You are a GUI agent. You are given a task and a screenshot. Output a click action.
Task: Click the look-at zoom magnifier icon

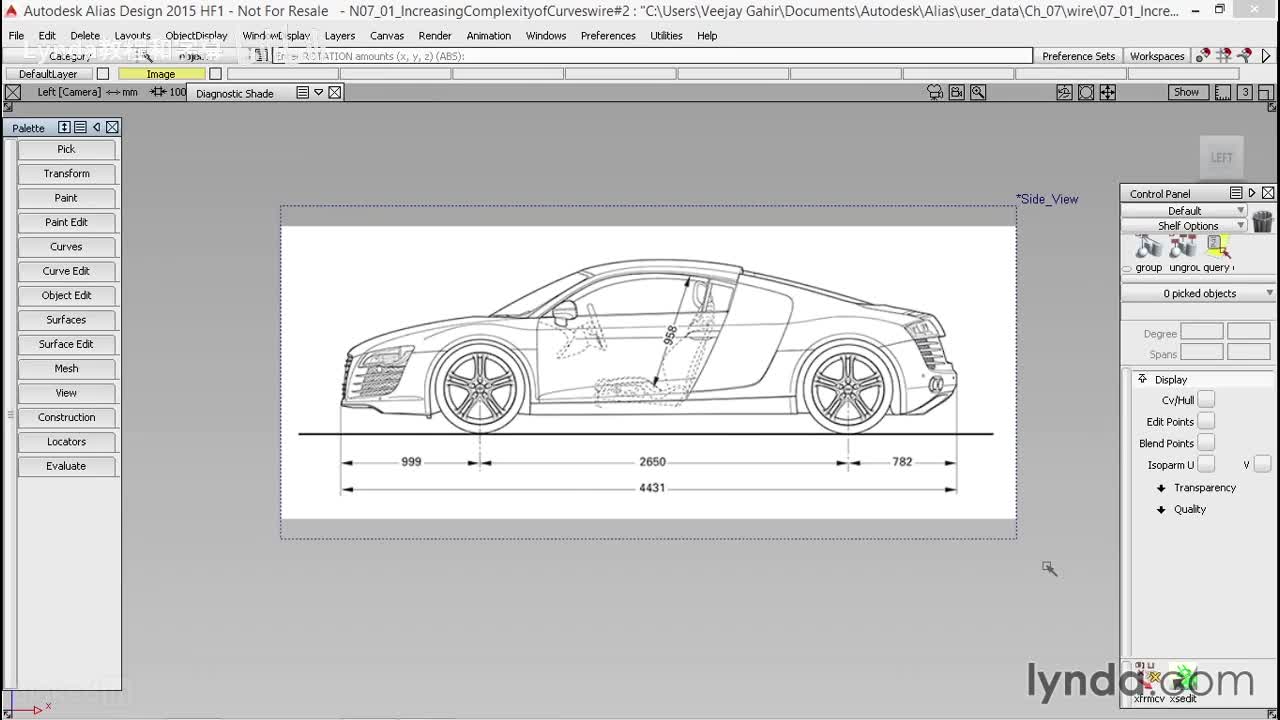pos(978,92)
